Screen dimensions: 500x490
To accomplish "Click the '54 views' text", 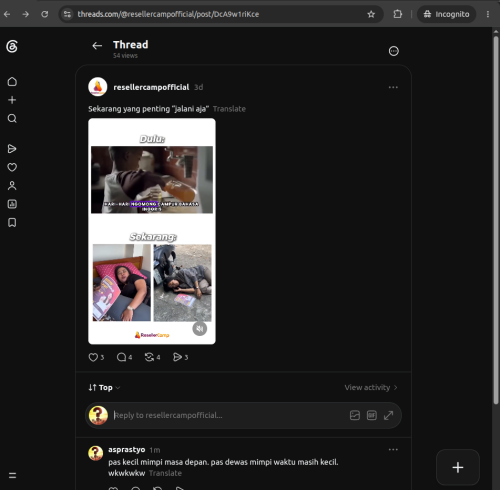I will click(125, 56).
